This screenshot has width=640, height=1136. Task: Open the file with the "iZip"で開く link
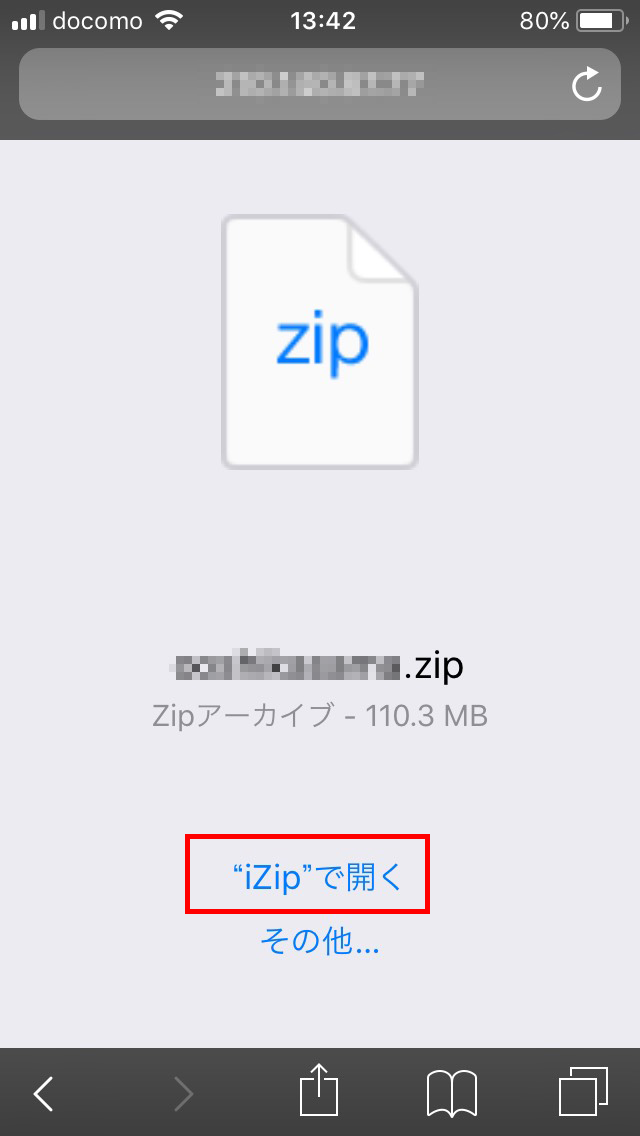coord(317,878)
